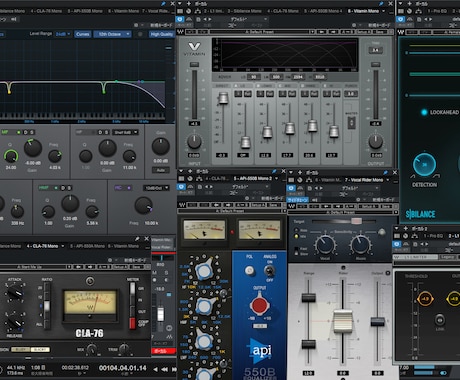Click the gear icon in the CLA-76 window
This screenshot has height=380, width=460.
click(x=110, y=260)
